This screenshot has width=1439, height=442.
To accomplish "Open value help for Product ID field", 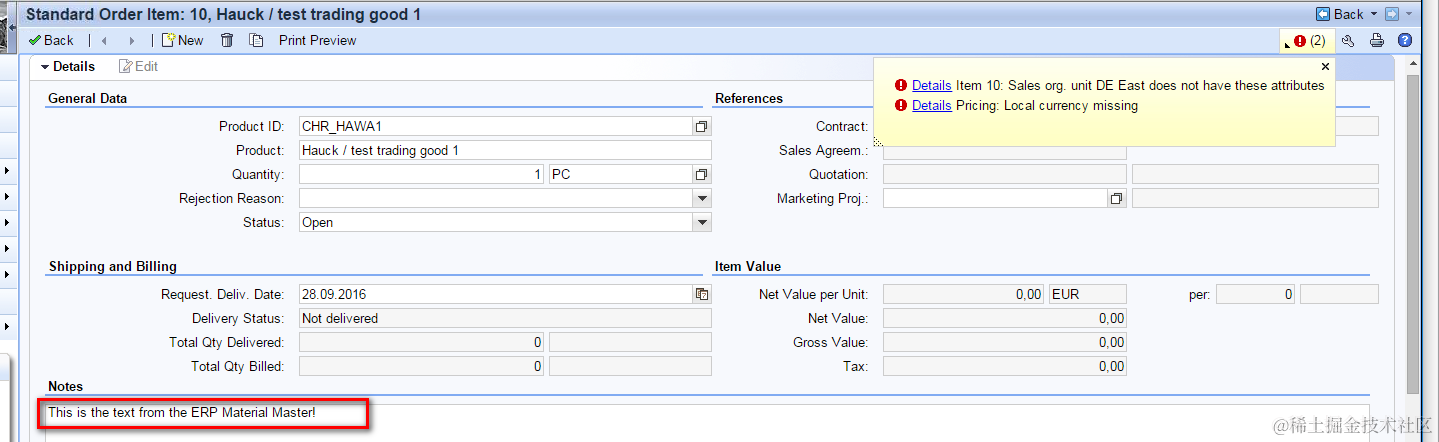I will tap(702, 127).
